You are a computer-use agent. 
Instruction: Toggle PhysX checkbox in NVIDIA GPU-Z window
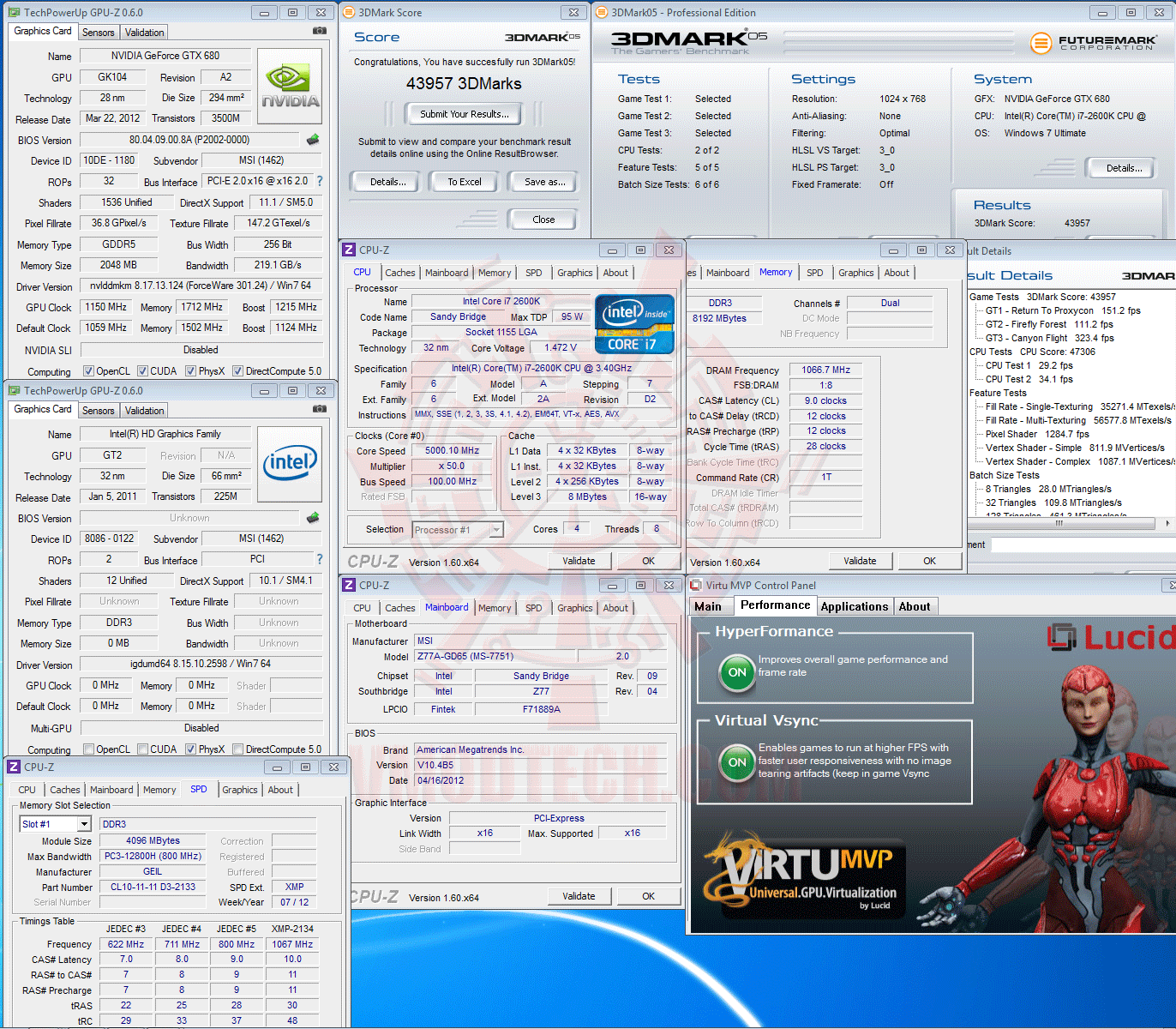point(191,371)
